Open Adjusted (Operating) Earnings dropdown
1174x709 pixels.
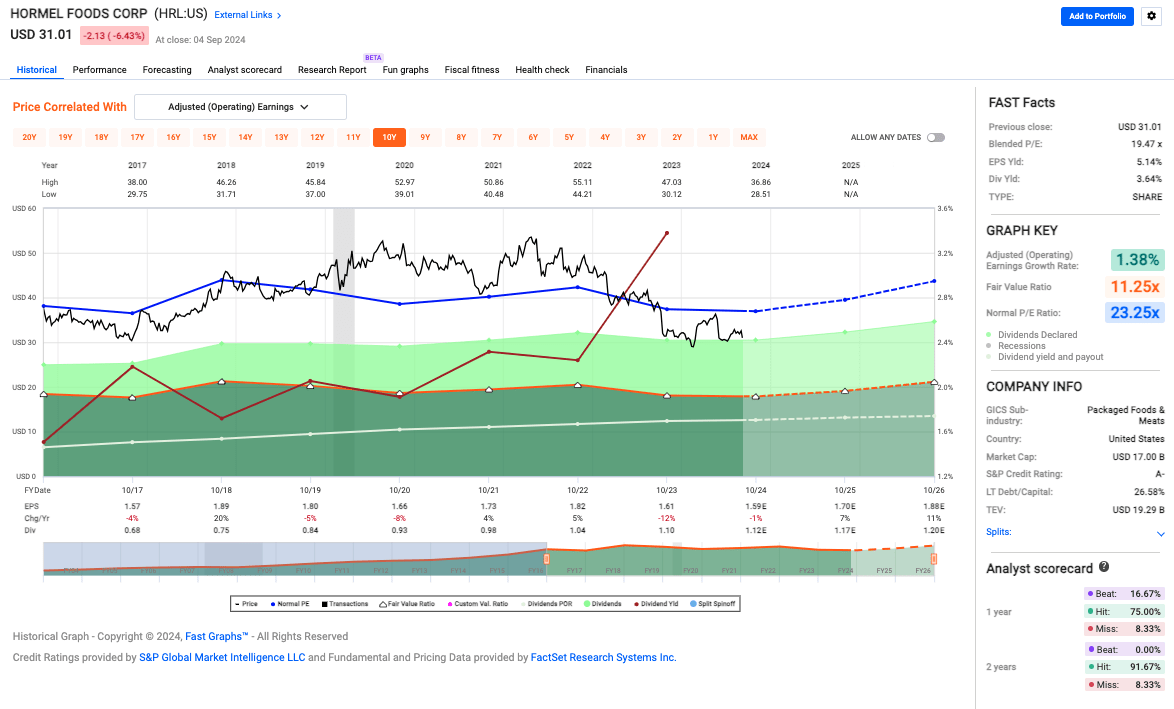pyautogui.click(x=240, y=107)
